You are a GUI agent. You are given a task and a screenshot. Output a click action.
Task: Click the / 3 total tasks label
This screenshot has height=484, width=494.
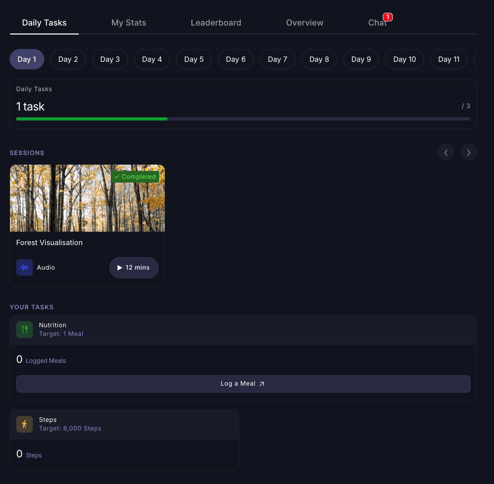(466, 106)
